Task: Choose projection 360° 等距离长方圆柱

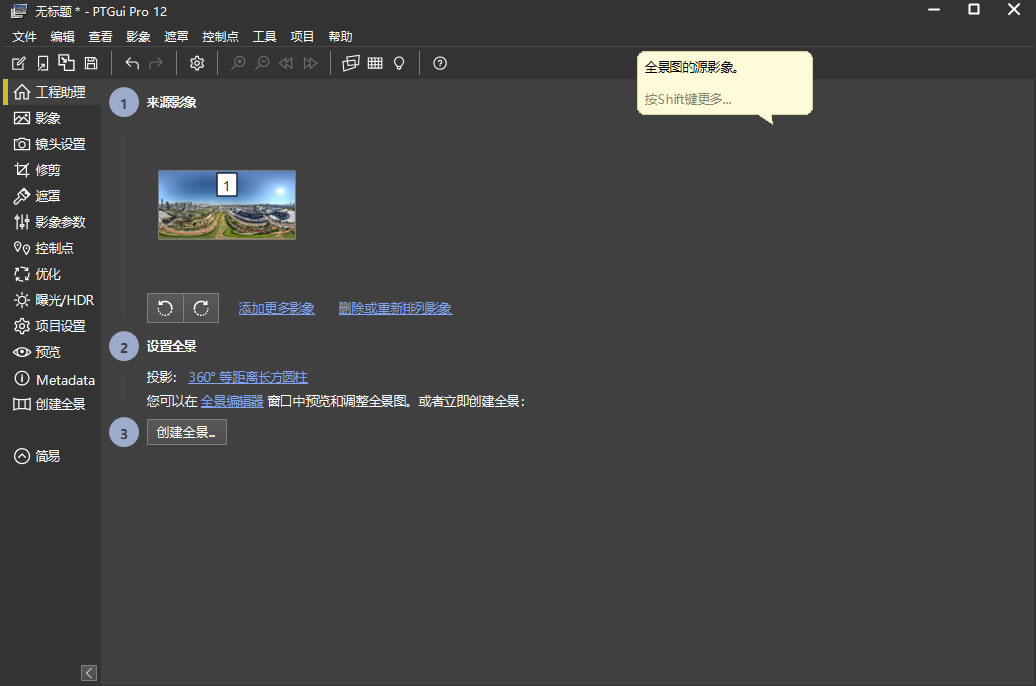Action: (x=247, y=377)
